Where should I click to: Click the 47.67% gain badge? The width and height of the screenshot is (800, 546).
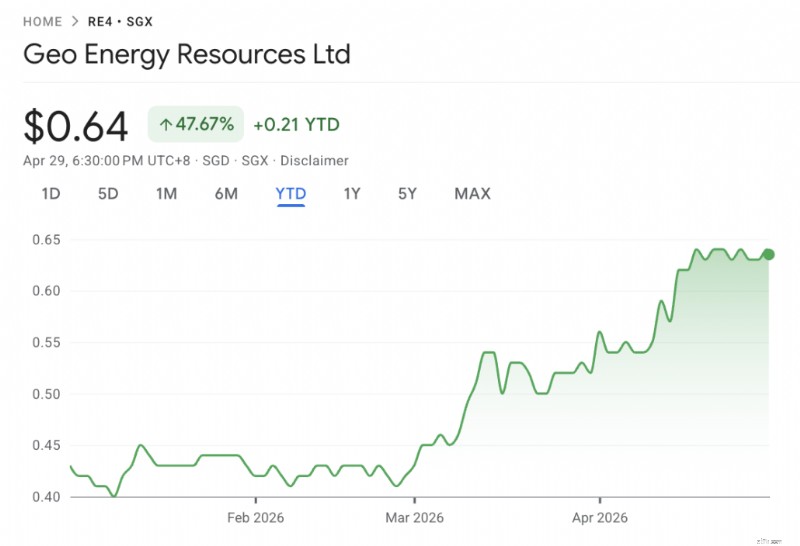[196, 124]
